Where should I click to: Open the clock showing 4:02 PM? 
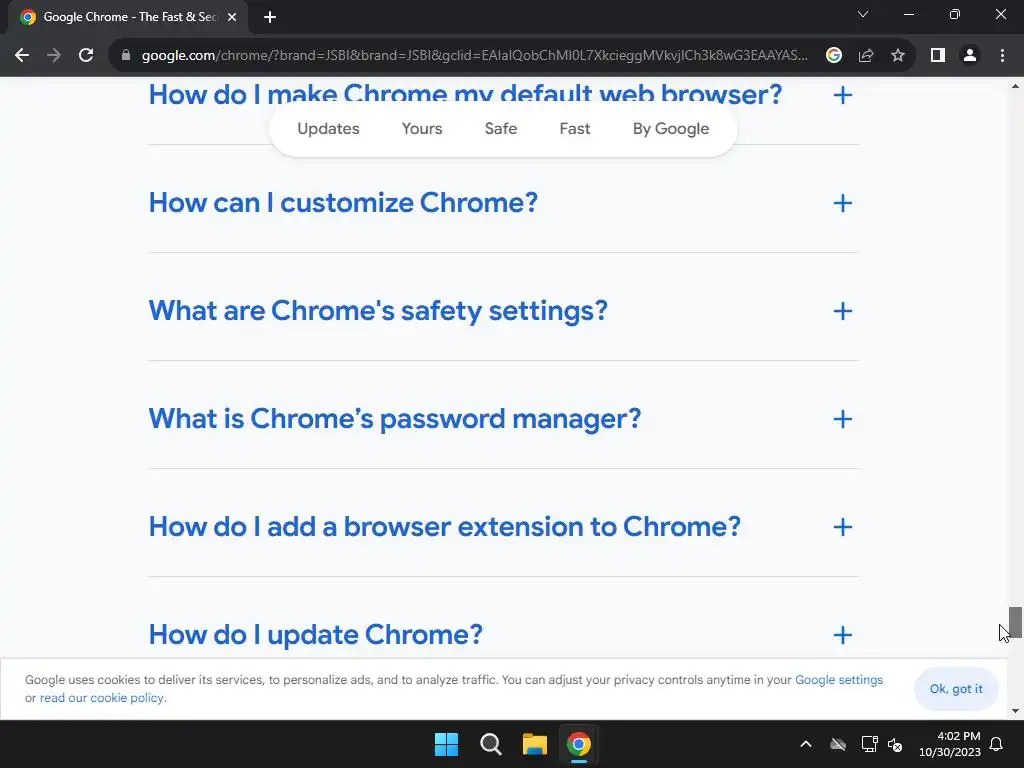pyautogui.click(x=950, y=744)
